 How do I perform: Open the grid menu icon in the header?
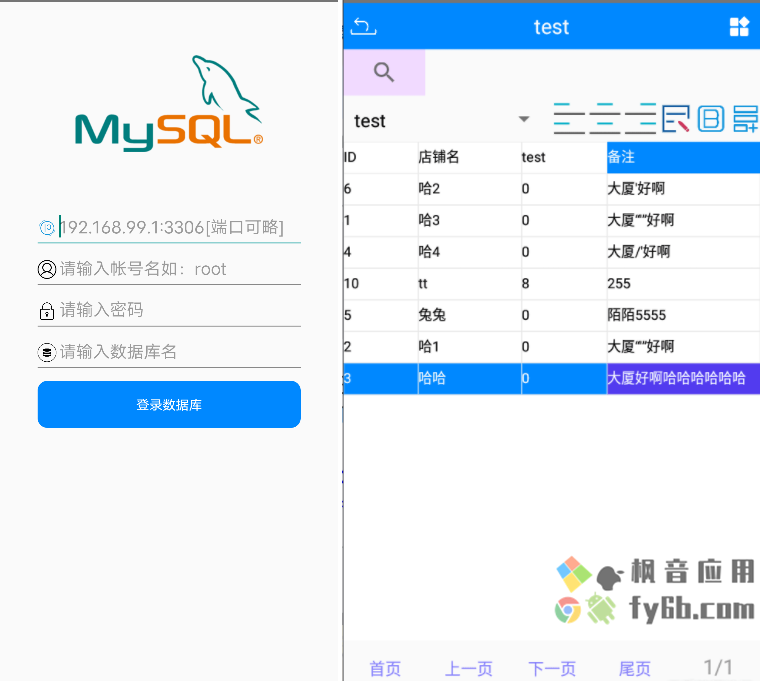pos(739,27)
